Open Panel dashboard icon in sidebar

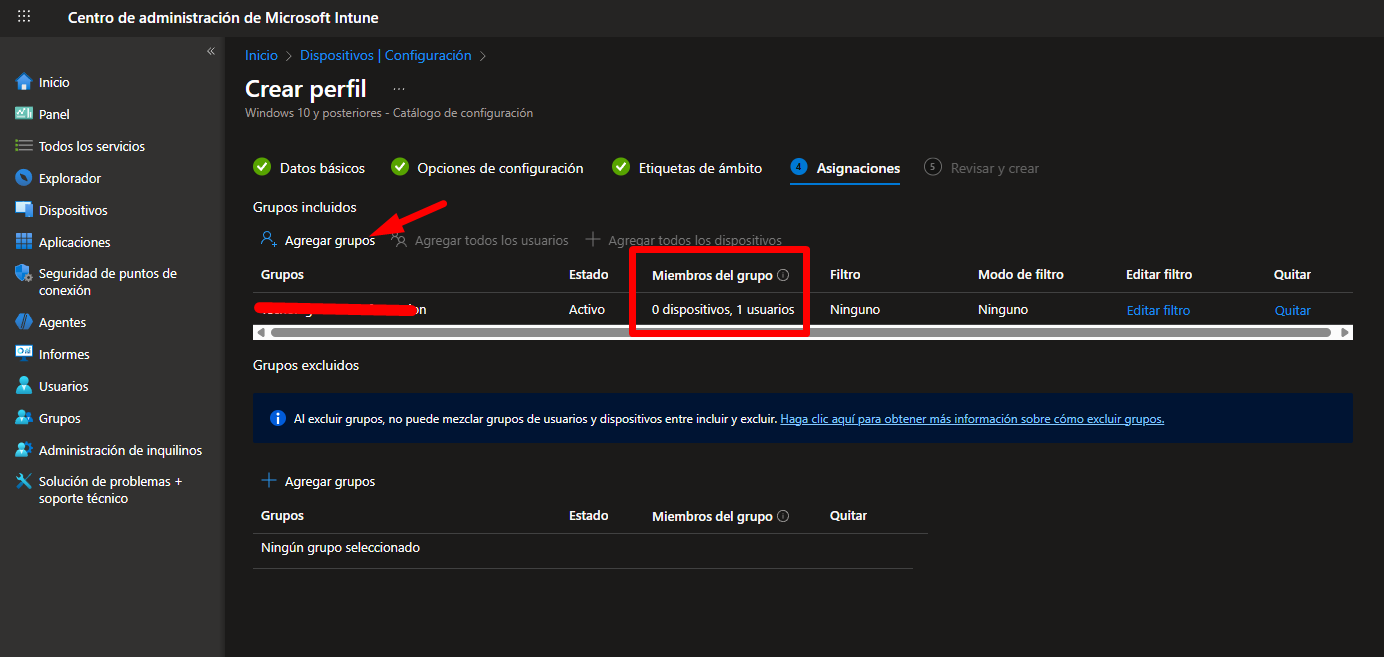tap(25, 114)
